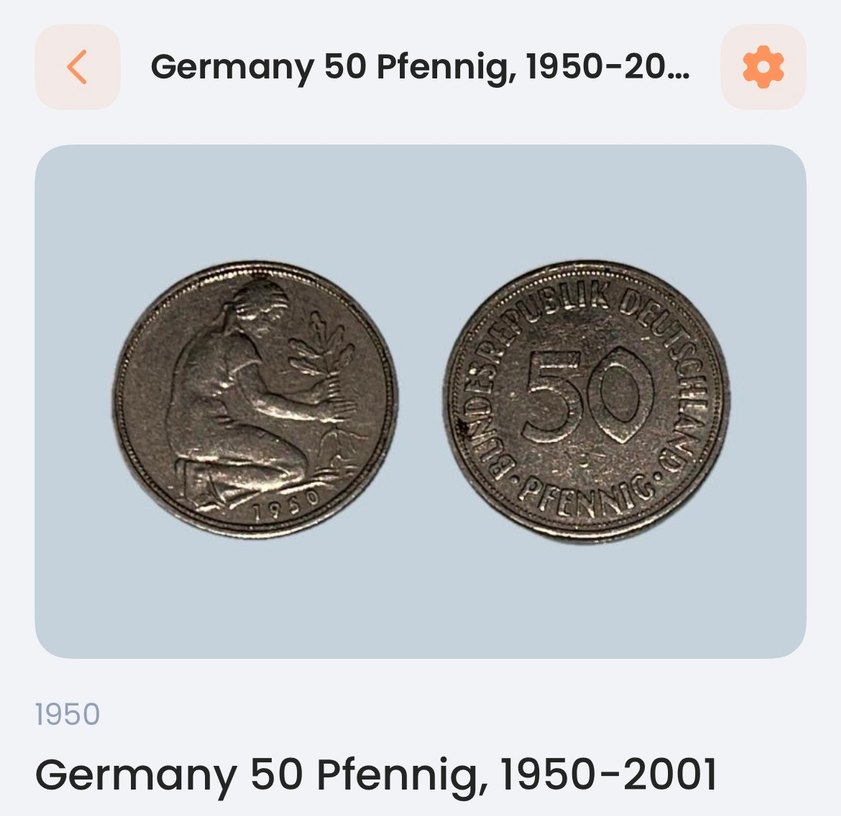Viewport: 841px width, 816px height.
Task: Open settings with the orange gear icon
Action: tap(763, 67)
